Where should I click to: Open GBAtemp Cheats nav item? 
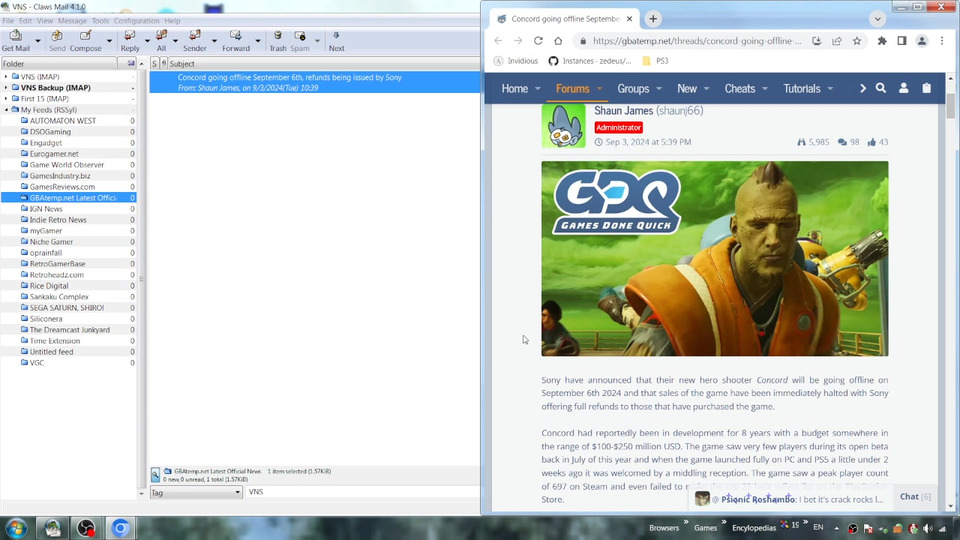(x=740, y=89)
